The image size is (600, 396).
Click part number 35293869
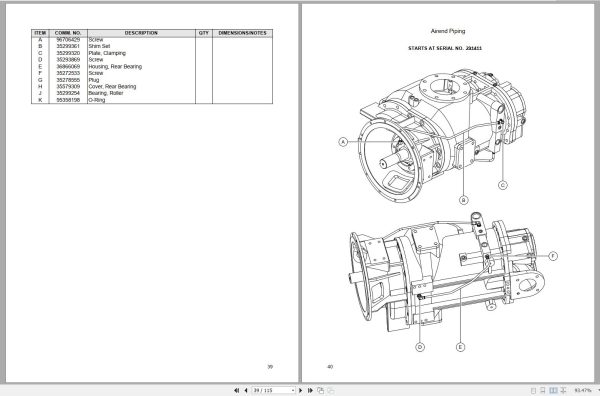68,60
